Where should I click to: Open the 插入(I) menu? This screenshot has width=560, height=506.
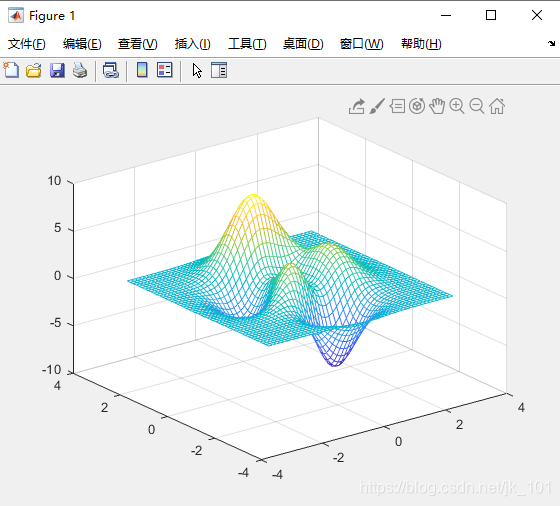coord(192,44)
